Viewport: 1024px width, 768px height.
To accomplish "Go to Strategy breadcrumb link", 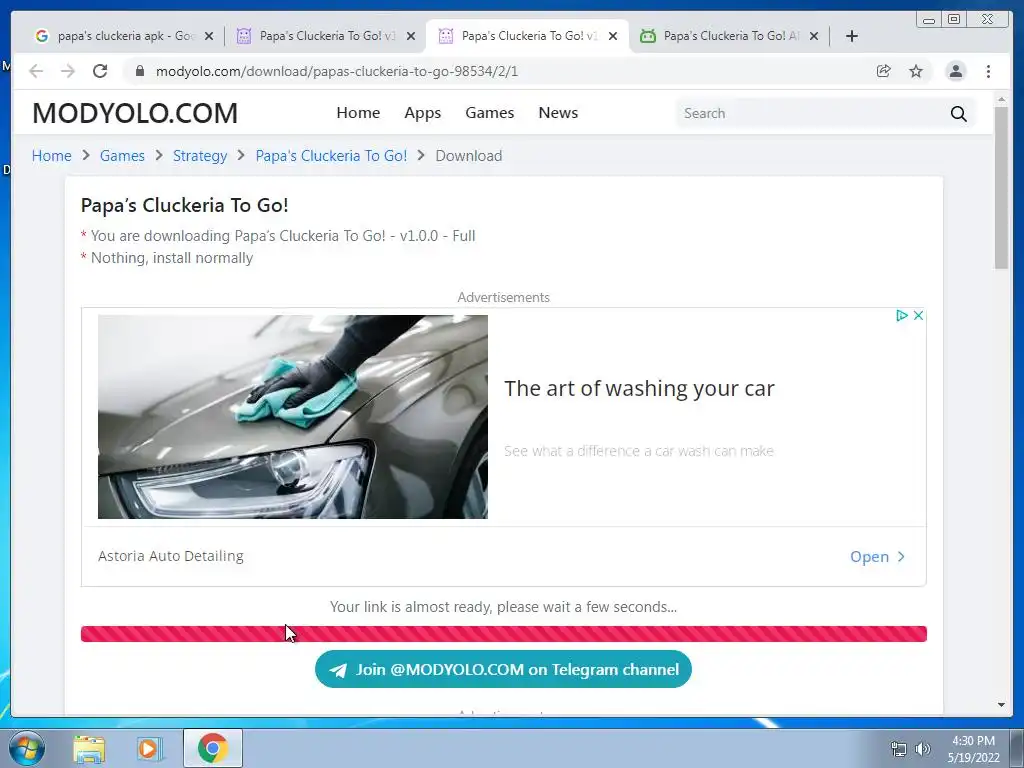I will (200, 156).
